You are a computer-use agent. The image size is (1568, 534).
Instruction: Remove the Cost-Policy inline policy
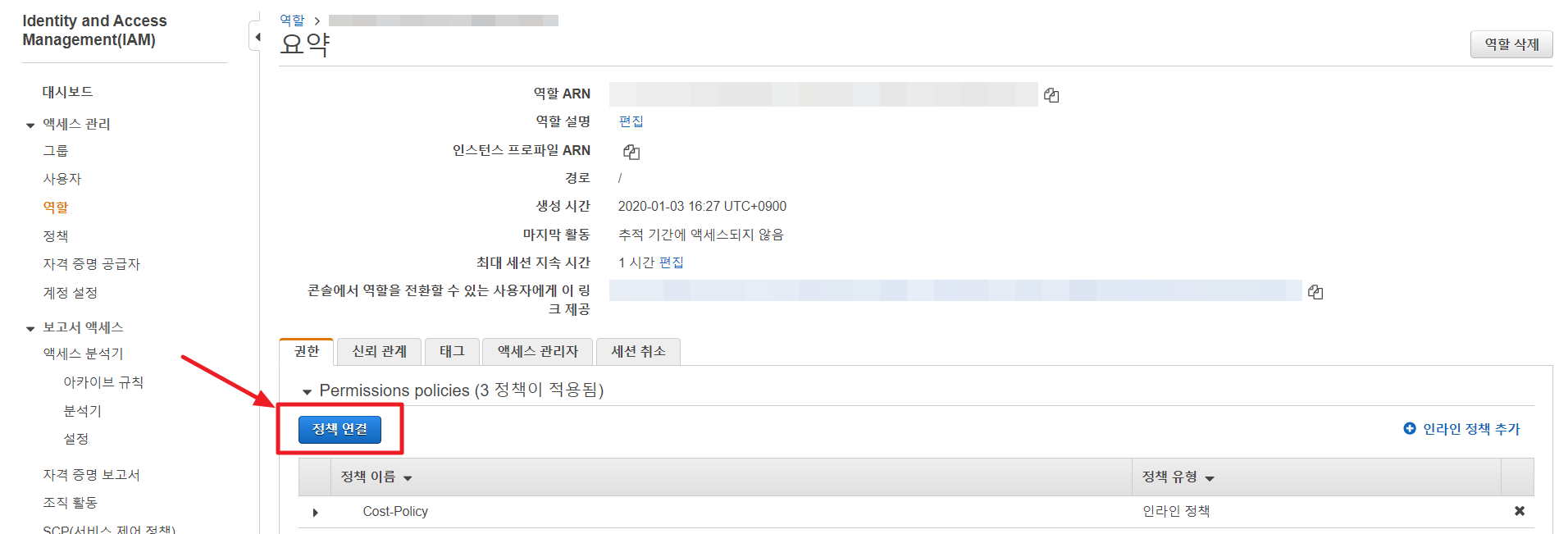[x=1519, y=511]
